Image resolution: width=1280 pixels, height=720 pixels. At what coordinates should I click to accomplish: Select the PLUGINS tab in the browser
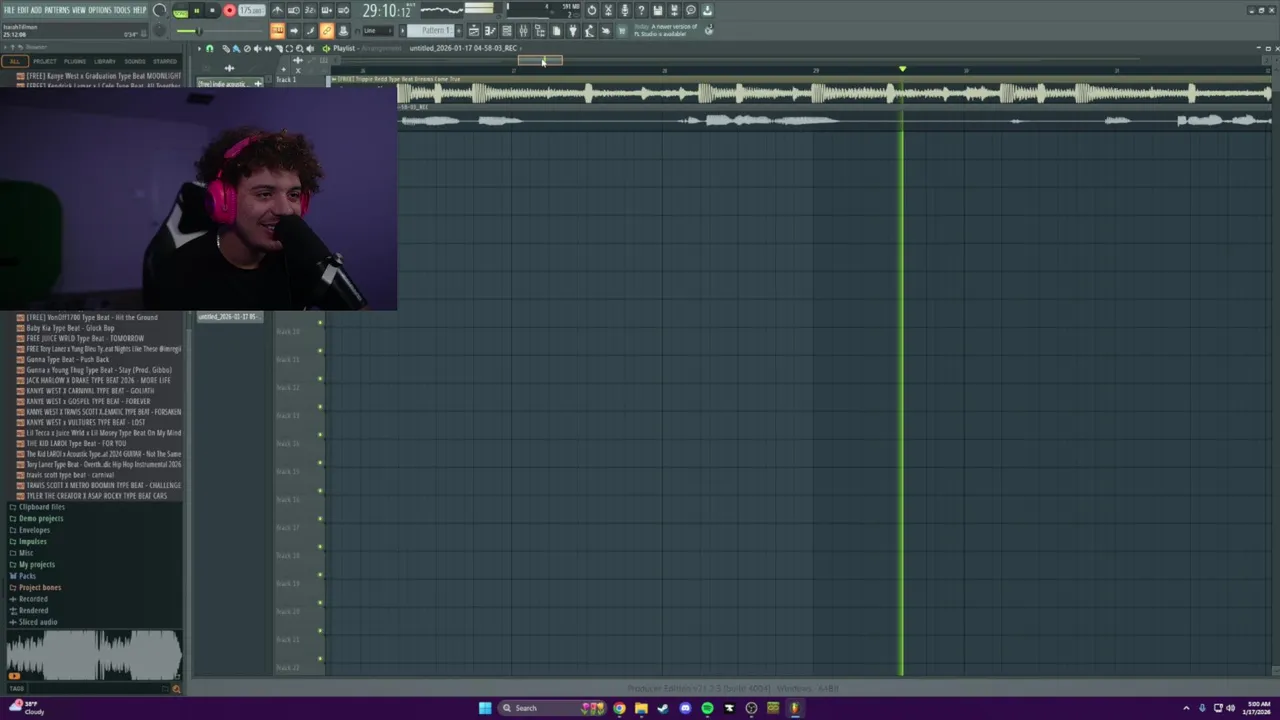[75, 61]
